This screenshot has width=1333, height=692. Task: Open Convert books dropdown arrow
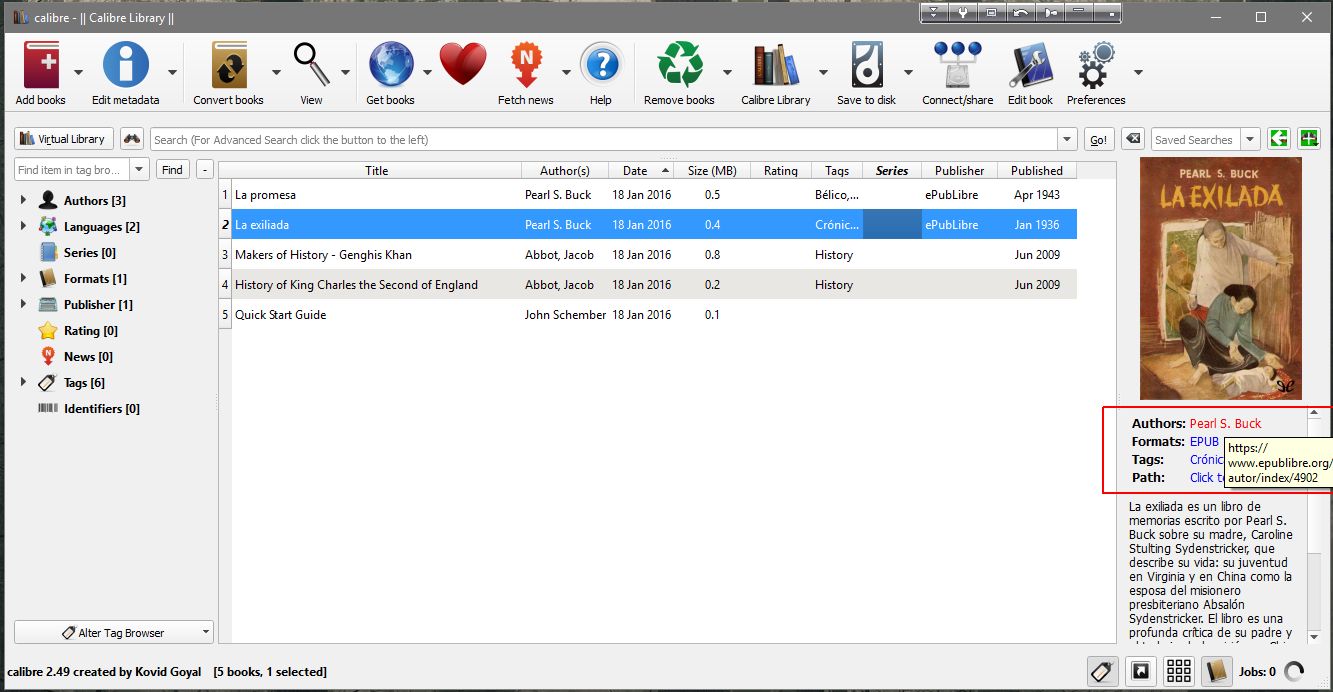[x=276, y=72]
